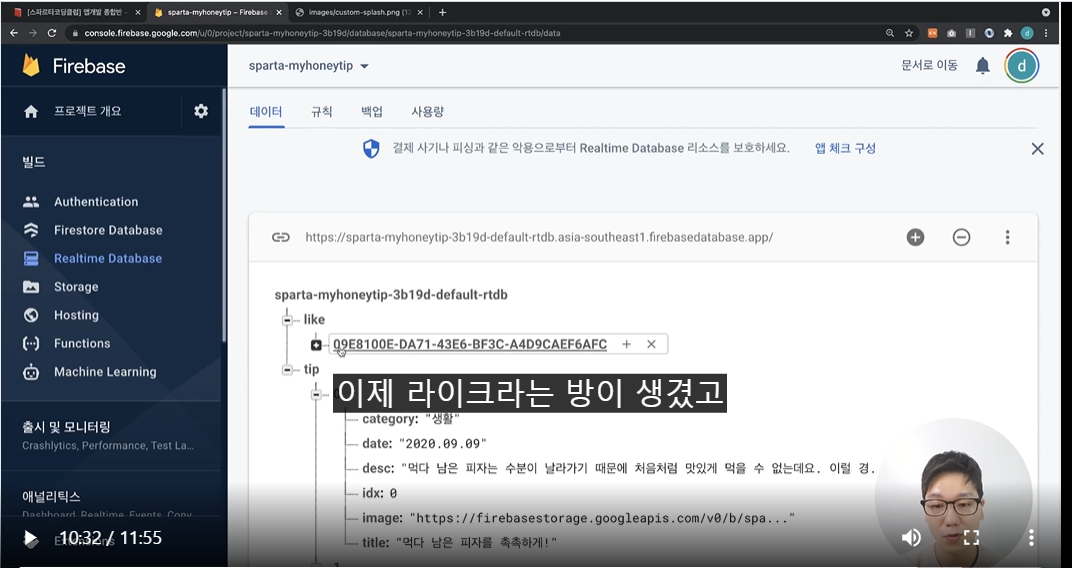Go back in browser history
The width and height of the screenshot is (1072, 568).
tap(14, 33)
